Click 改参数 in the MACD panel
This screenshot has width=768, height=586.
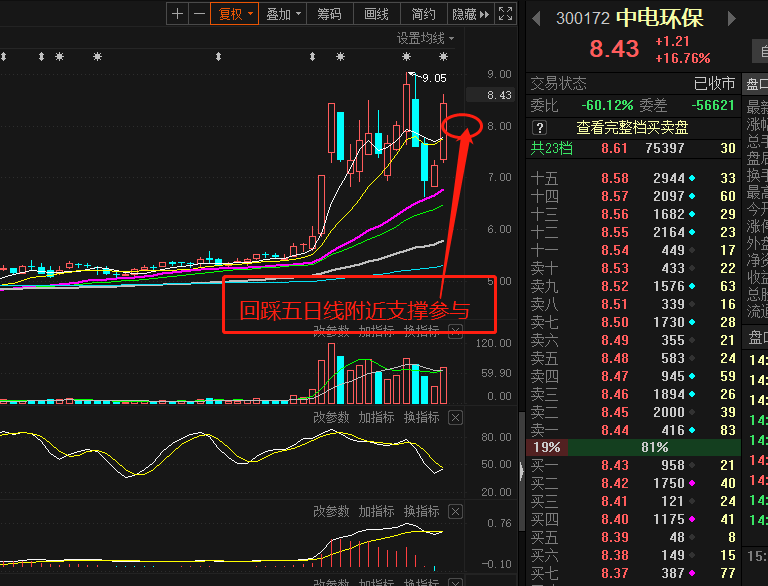tap(331, 512)
